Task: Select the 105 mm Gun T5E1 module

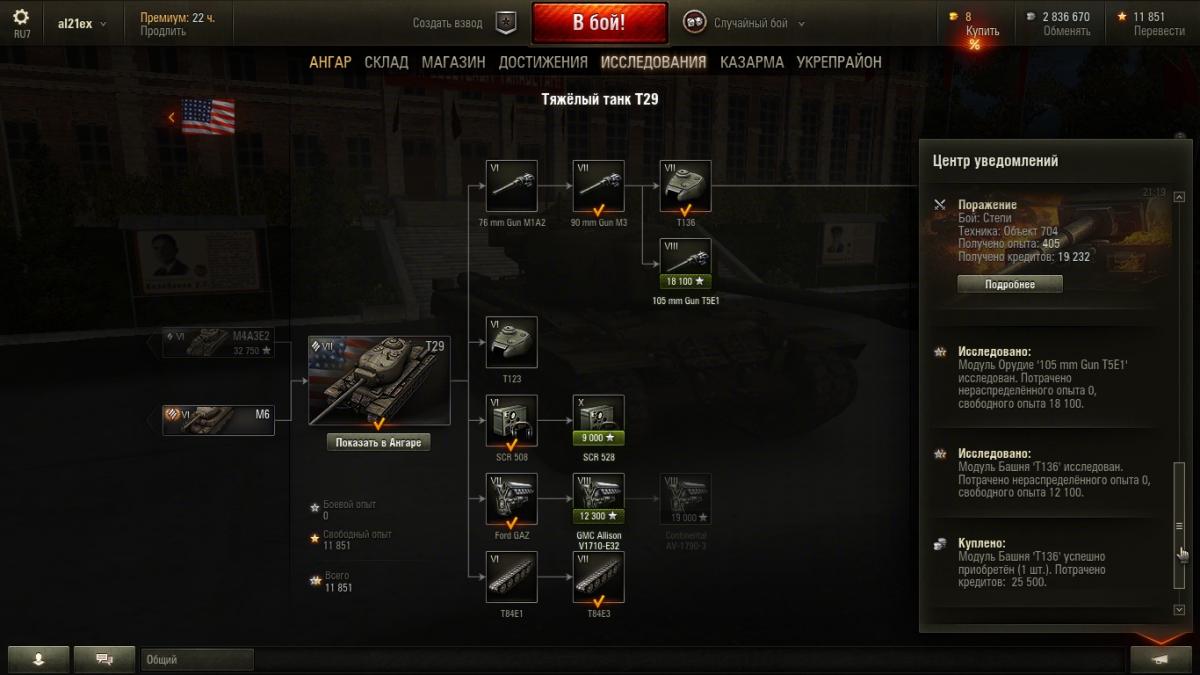Action: pos(686,265)
